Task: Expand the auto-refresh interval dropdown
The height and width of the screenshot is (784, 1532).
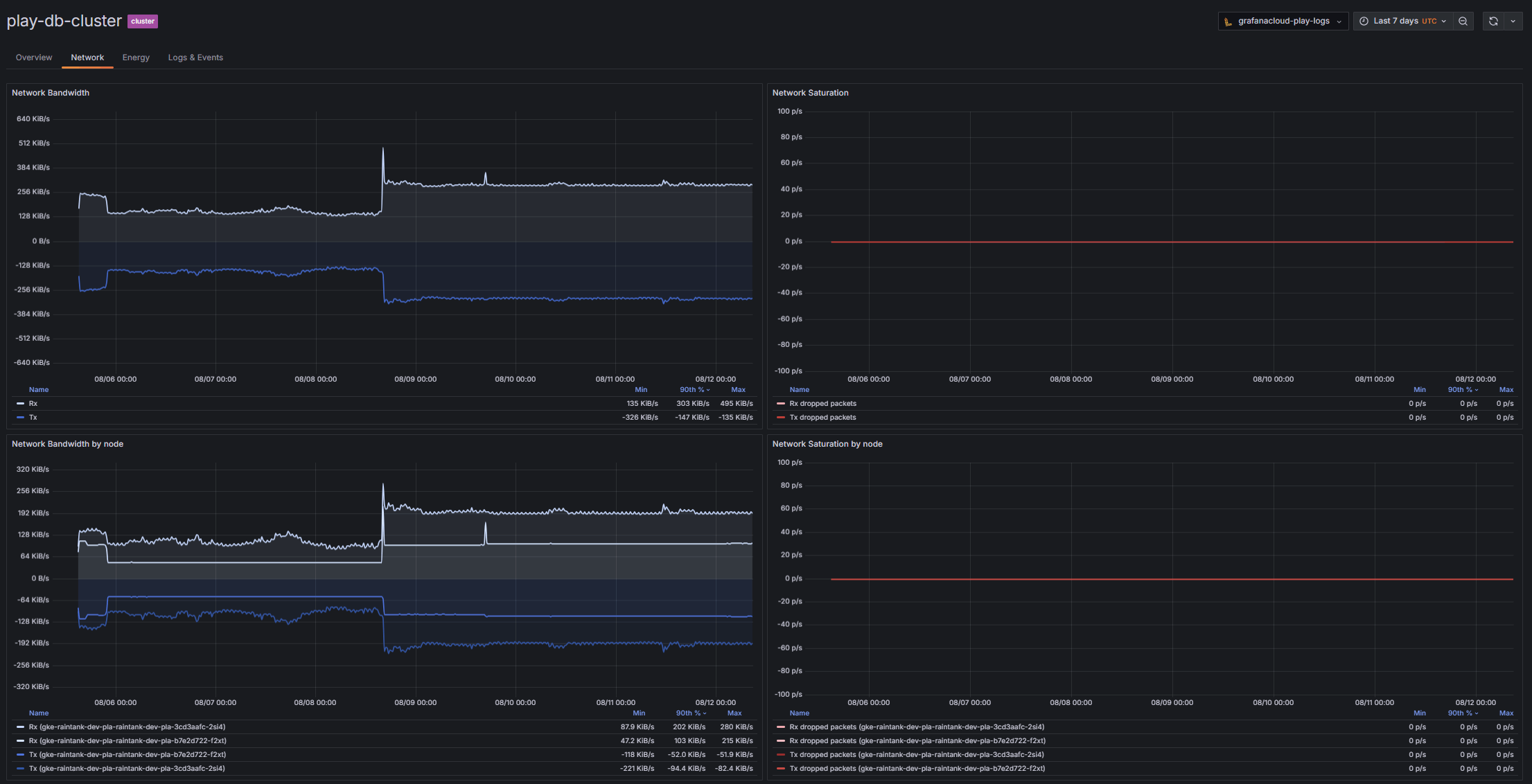Action: [1514, 21]
